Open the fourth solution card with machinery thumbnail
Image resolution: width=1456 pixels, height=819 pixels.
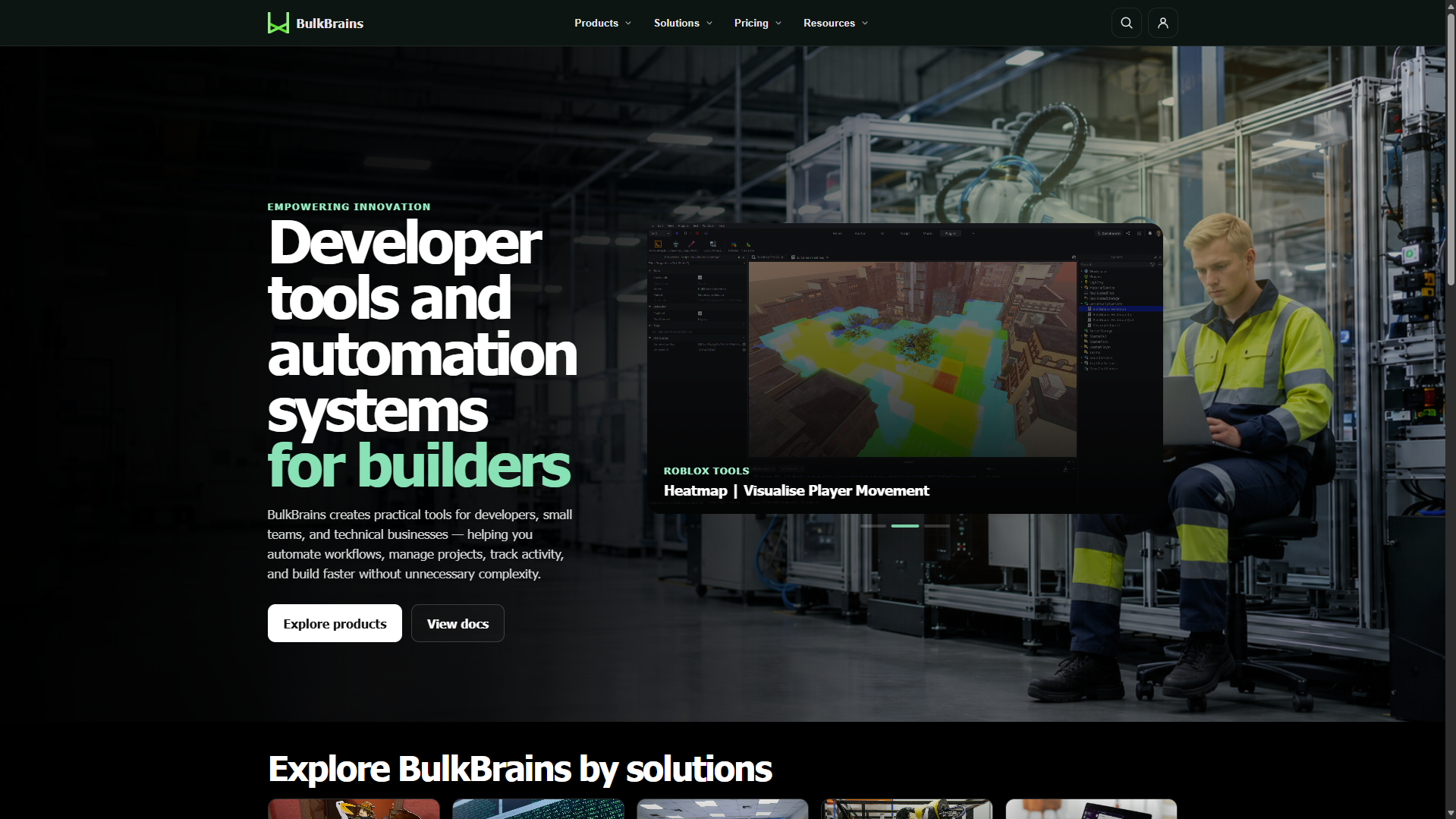tap(907, 809)
